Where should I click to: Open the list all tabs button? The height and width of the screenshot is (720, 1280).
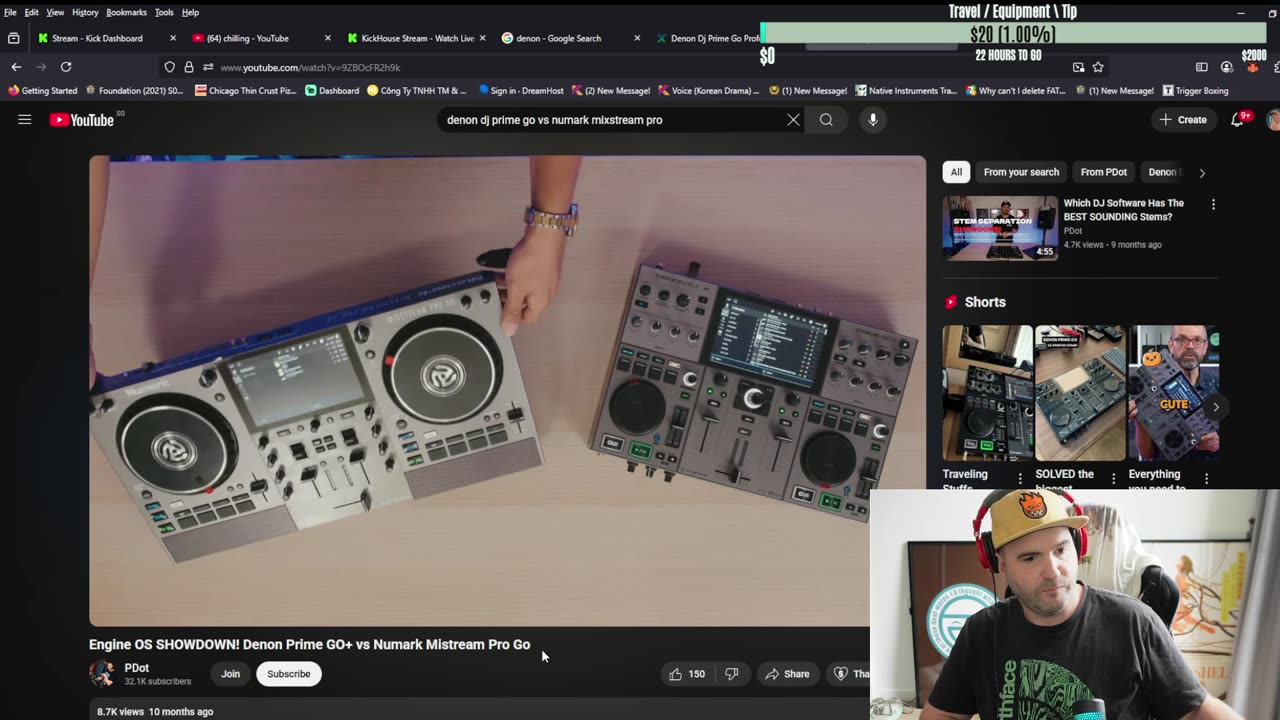(13, 38)
